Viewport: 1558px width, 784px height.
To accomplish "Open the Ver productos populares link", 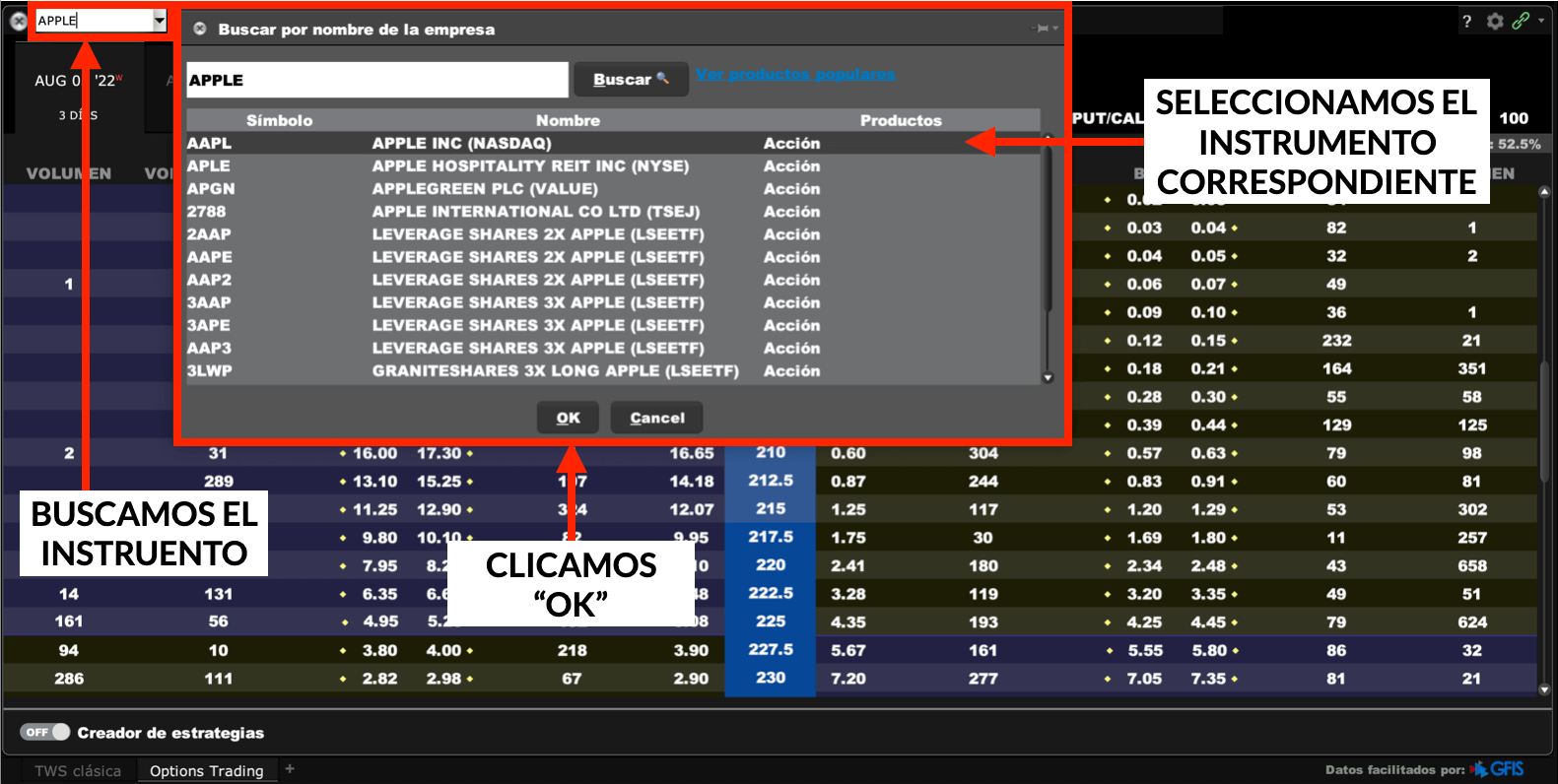I will click(x=795, y=74).
